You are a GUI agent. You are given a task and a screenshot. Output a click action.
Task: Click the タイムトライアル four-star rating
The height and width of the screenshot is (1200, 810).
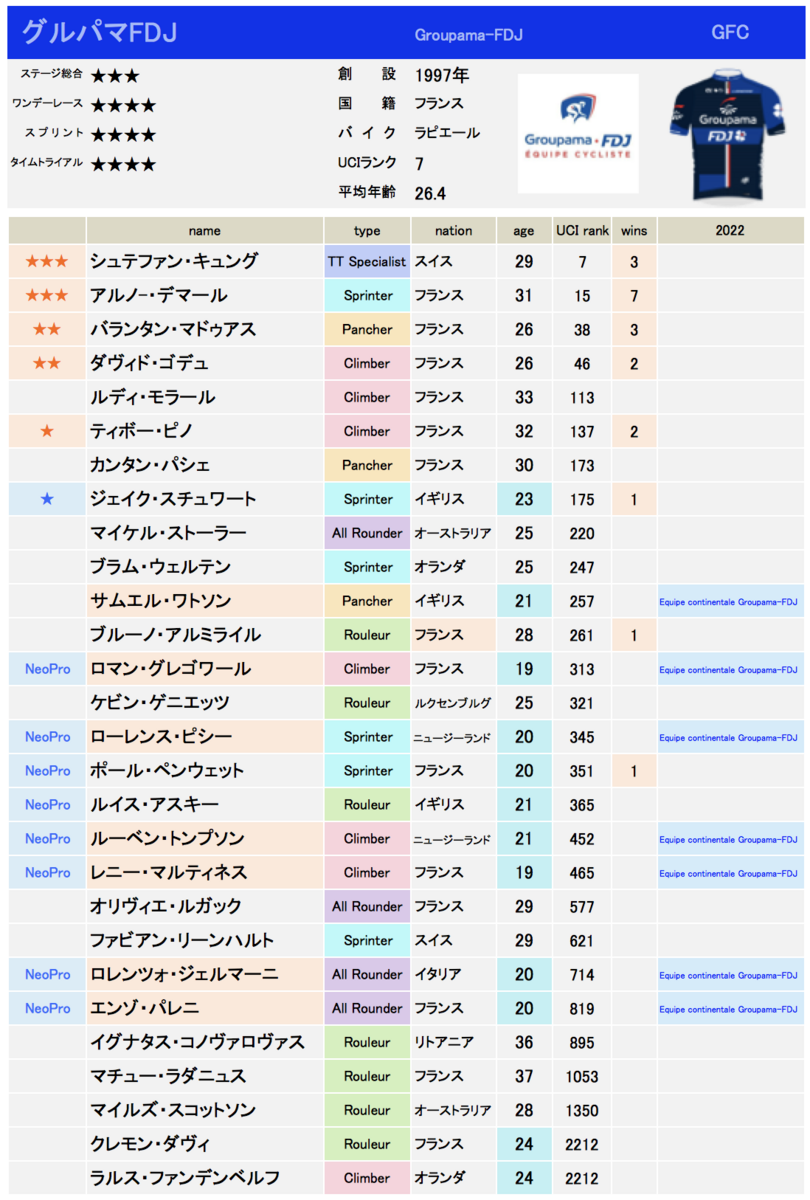123,164
